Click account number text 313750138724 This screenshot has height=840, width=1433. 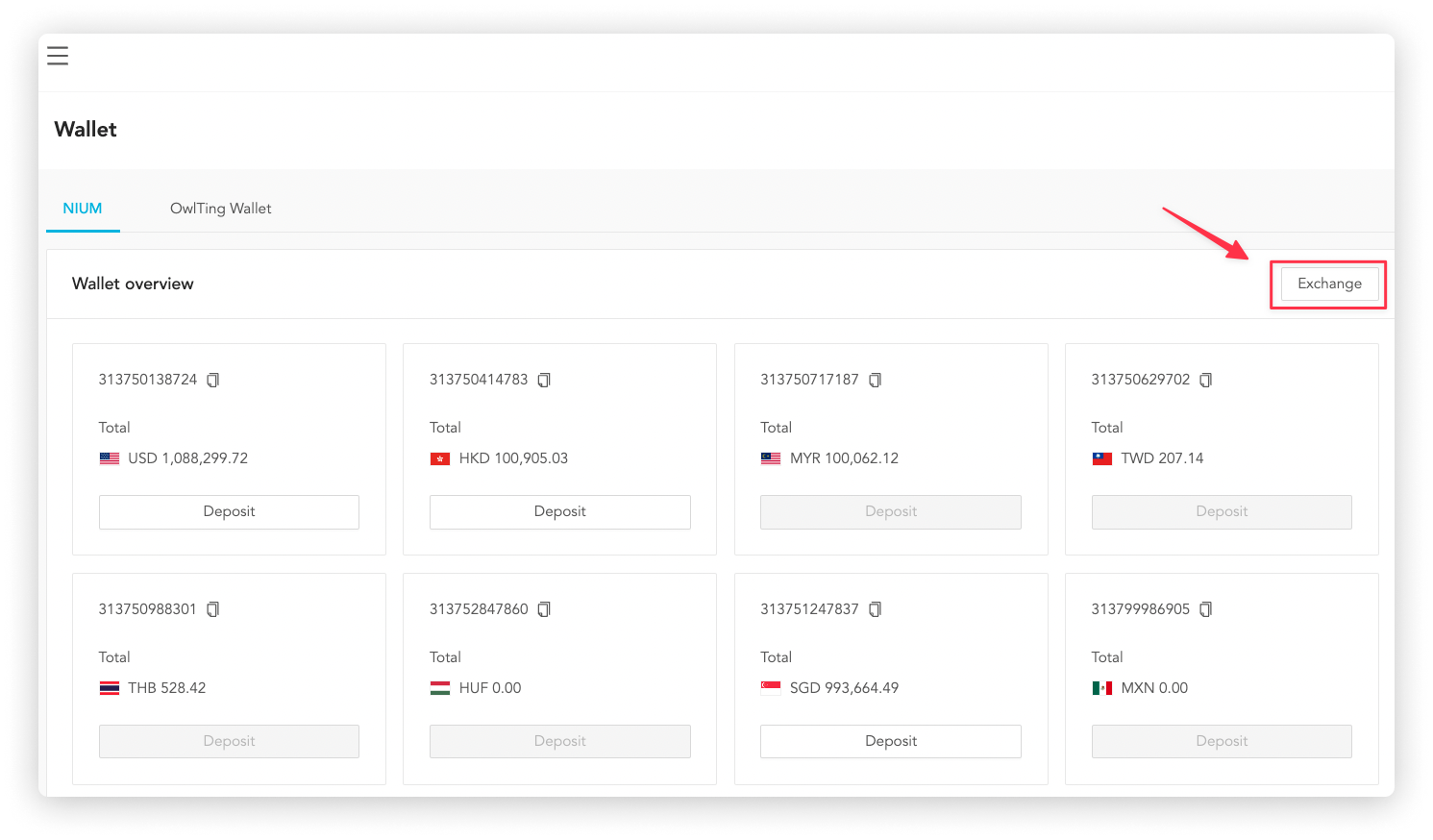tap(148, 380)
